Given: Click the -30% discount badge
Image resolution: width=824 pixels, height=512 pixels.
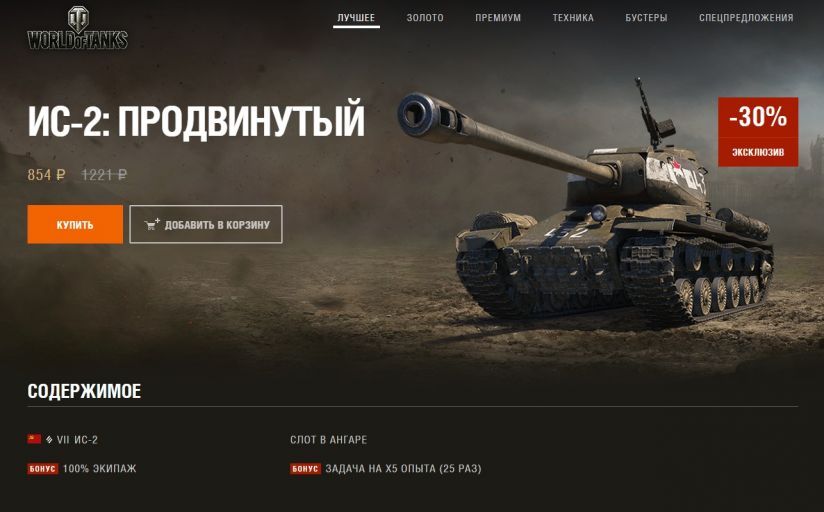Looking at the screenshot, I should pos(758,118).
